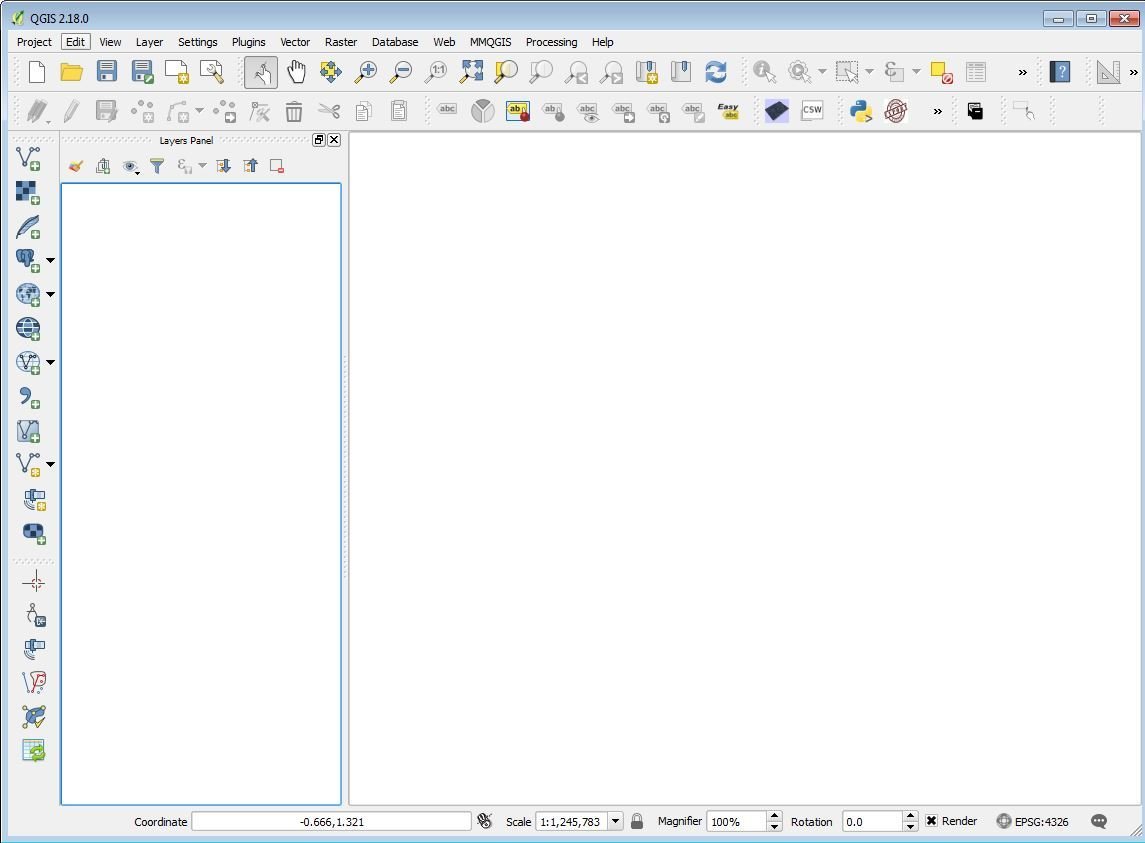Viewport: 1145px width, 843px height.
Task: Decrease the Rotation value
Action: [x=910, y=826]
